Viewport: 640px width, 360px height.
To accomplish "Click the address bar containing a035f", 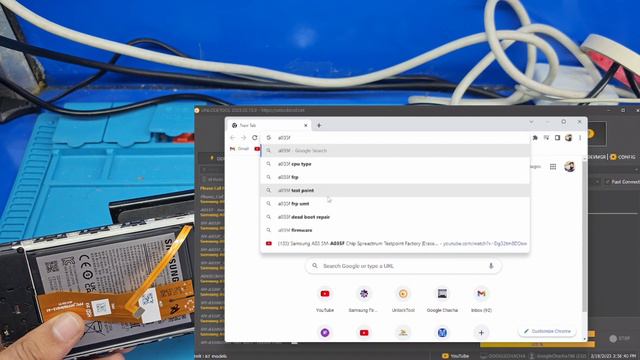I will point(395,138).
